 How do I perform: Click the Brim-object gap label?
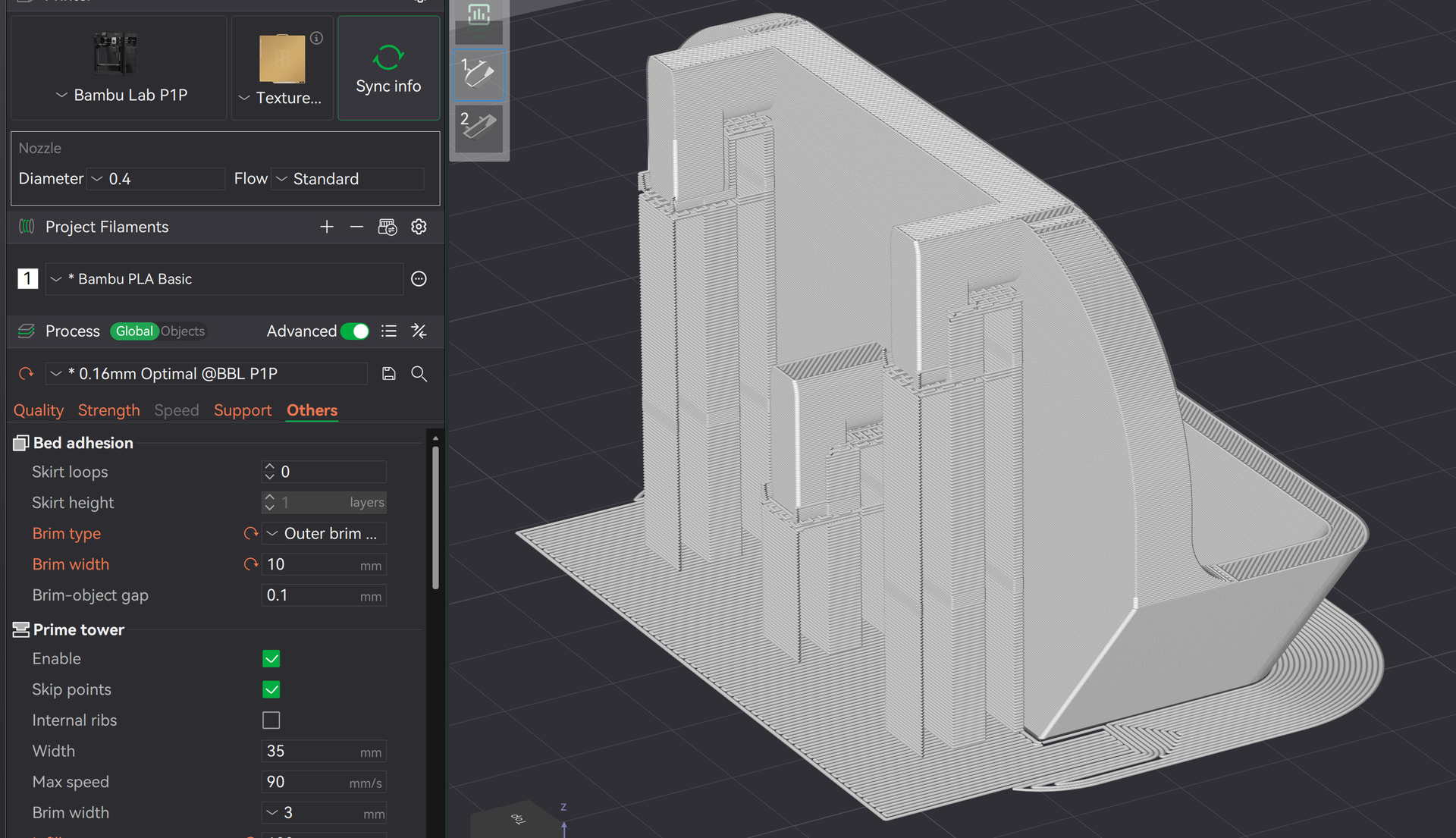pyautogui.click(x=90, y=595)
